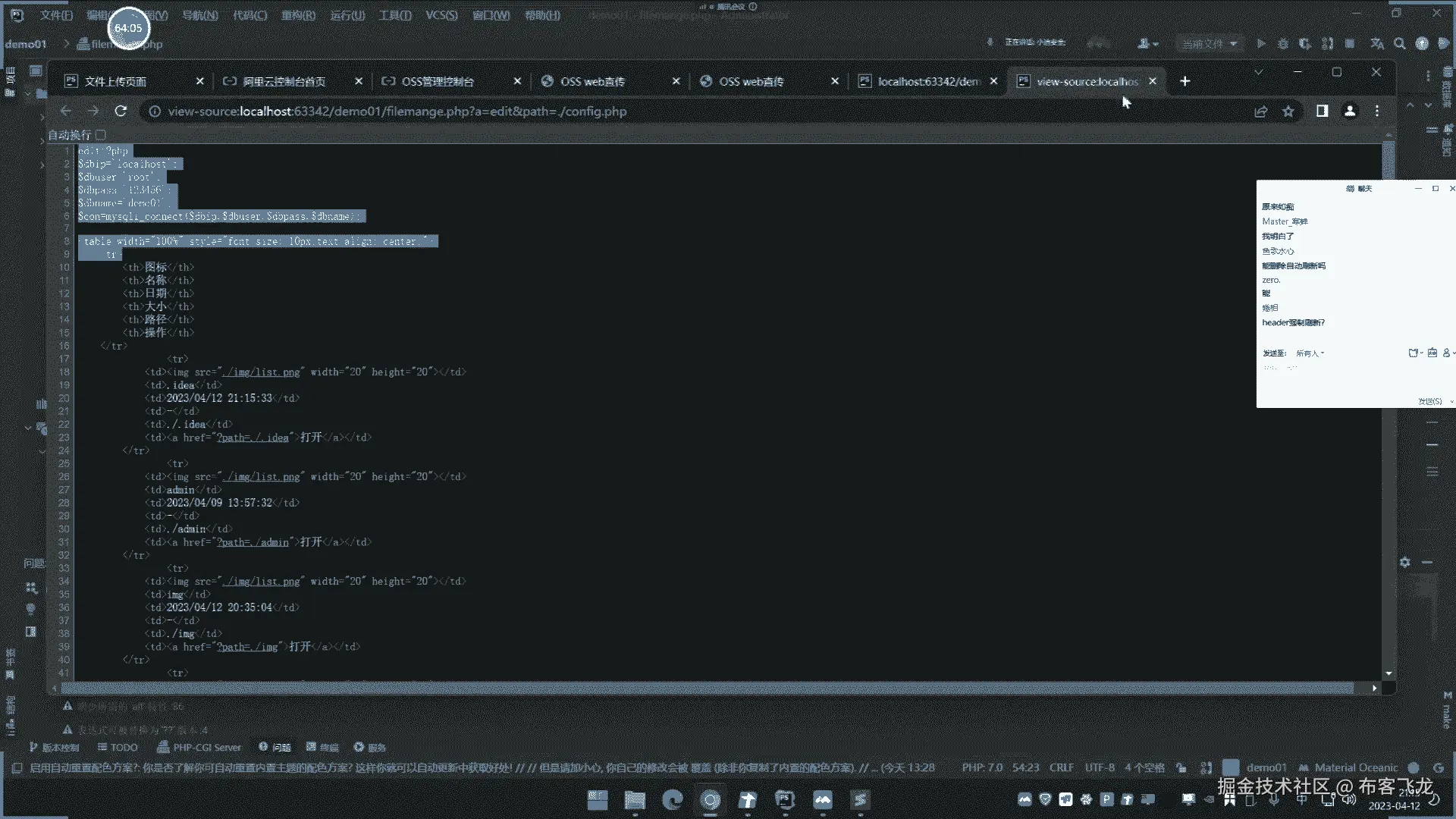Open Chrome three-dot menu
This screenshot has height=819, width=1456.
(1377, 111)
